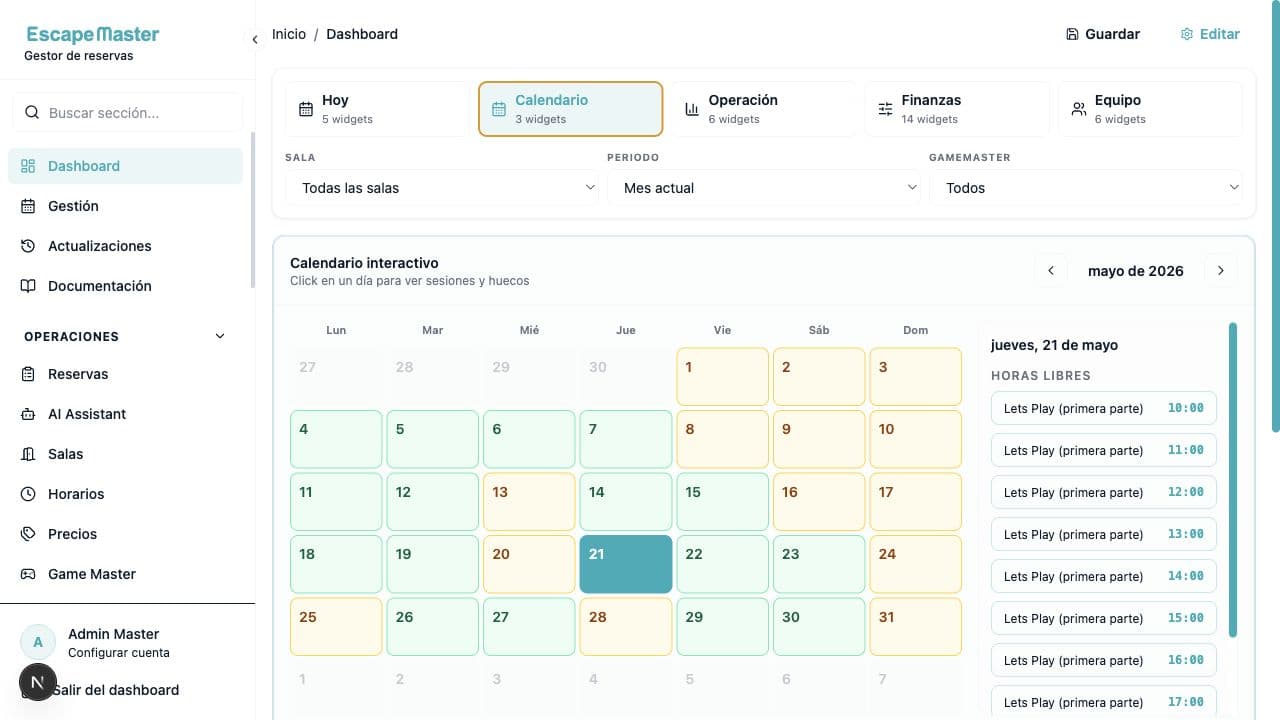The height and width of the screenshot is (720, 1280).
Task: Click the Game Master gamepad icon
Action: [x=28, y=574]
